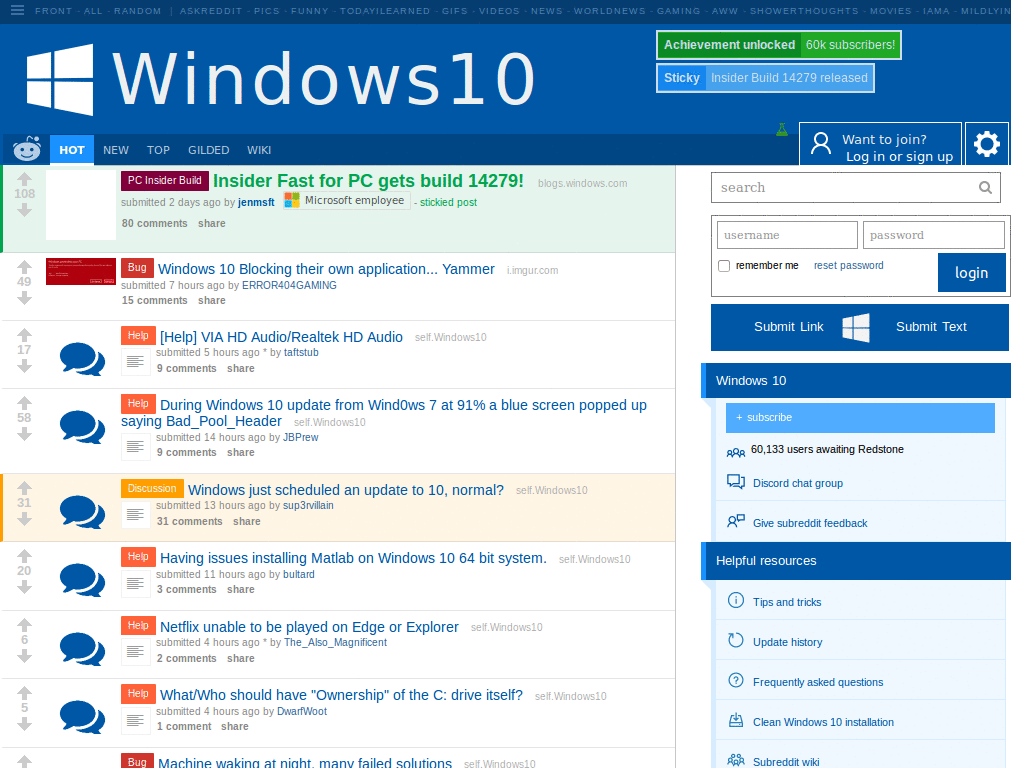This screenshot has width=1024, height=768.
Task: Open the reset password link
Action: [x=848, y=265]
